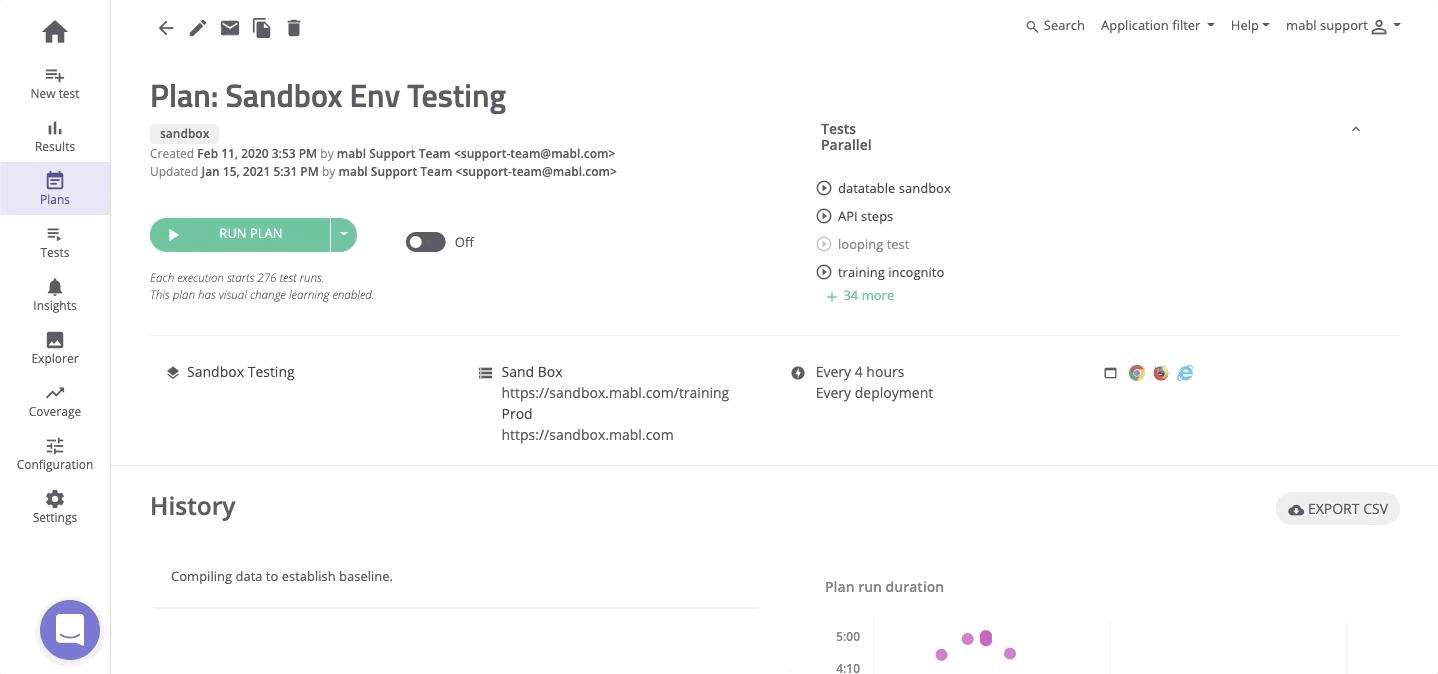
Task: Click the Chrome browser icon
Action: tap(1137, 373)
